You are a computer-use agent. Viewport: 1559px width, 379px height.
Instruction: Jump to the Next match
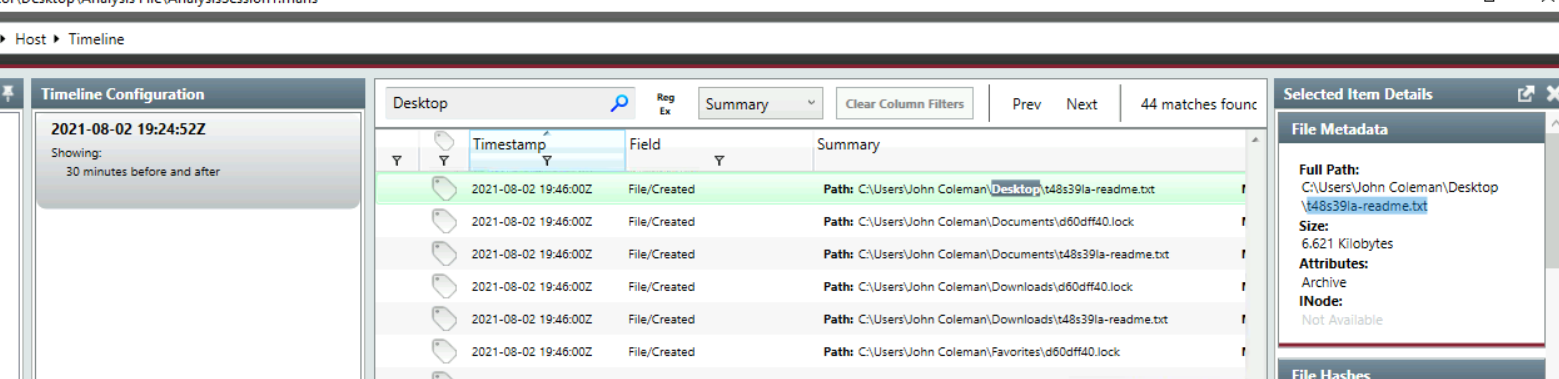coord(1081,104)
